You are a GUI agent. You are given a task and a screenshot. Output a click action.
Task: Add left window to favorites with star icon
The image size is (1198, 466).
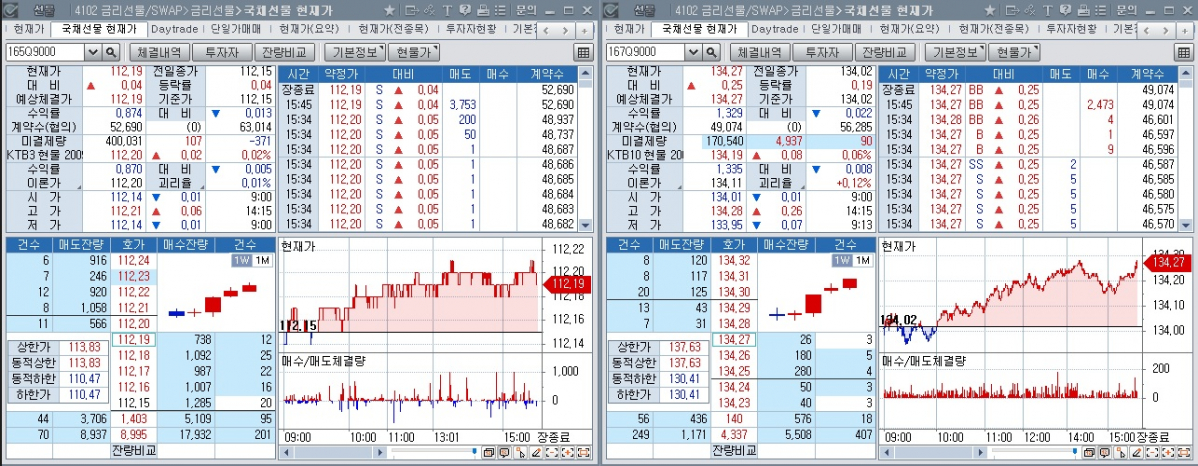click(x=390, y=10)
